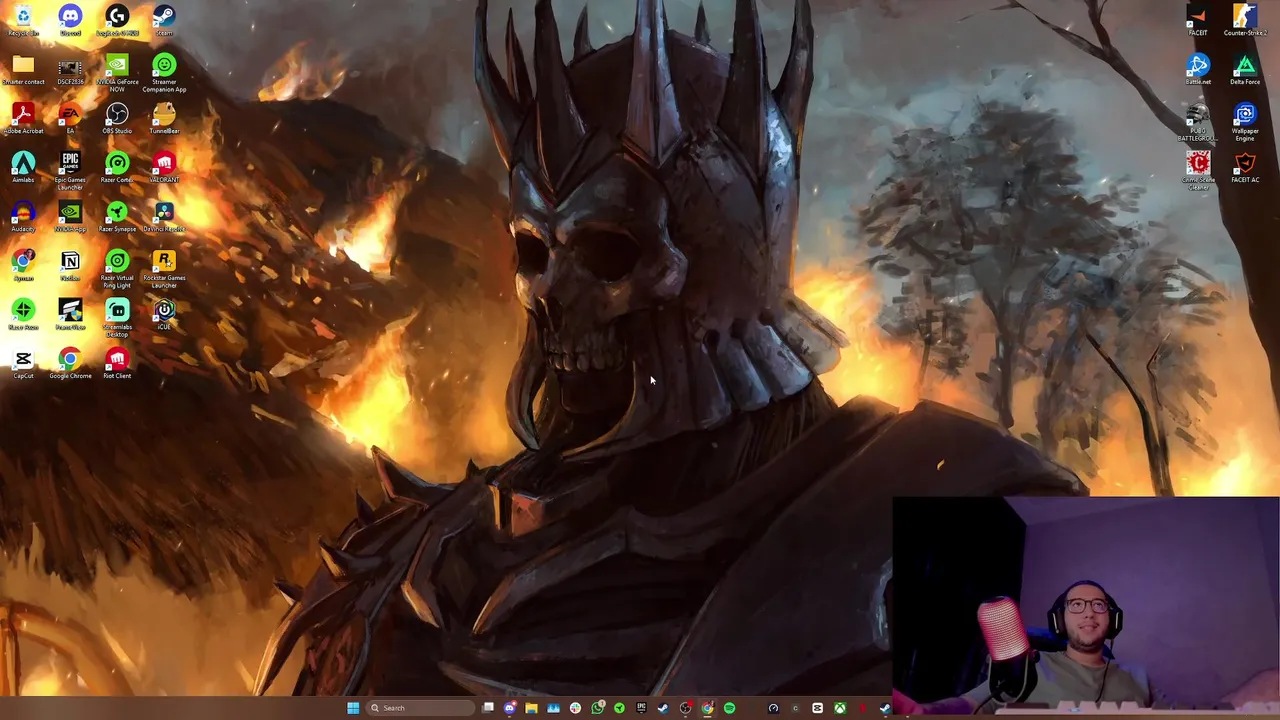Select the VALORANT desktop icon
Screen dimensions: 1280x720
(x=164, y=168)
